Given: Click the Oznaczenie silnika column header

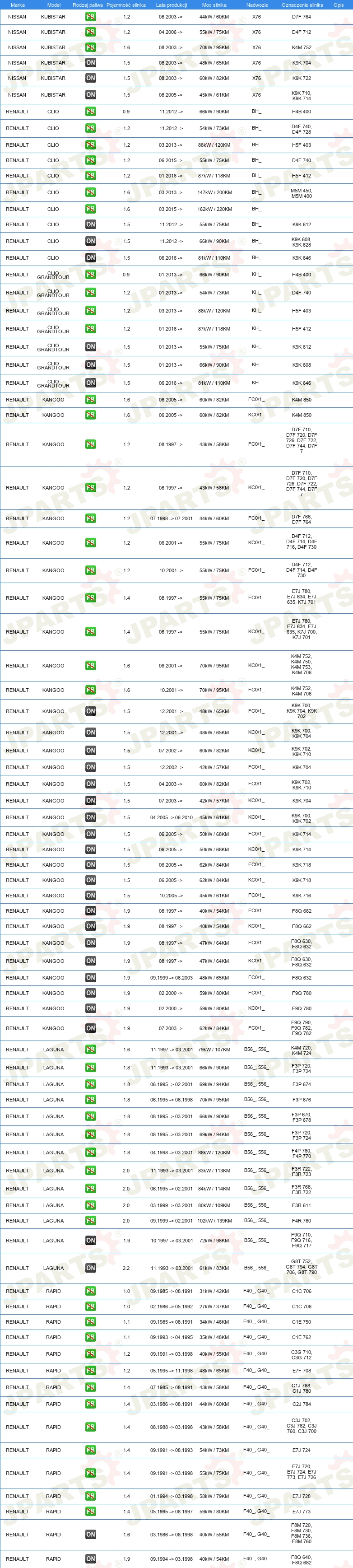Looking at the screenshot, I should [x=302, y=5].
